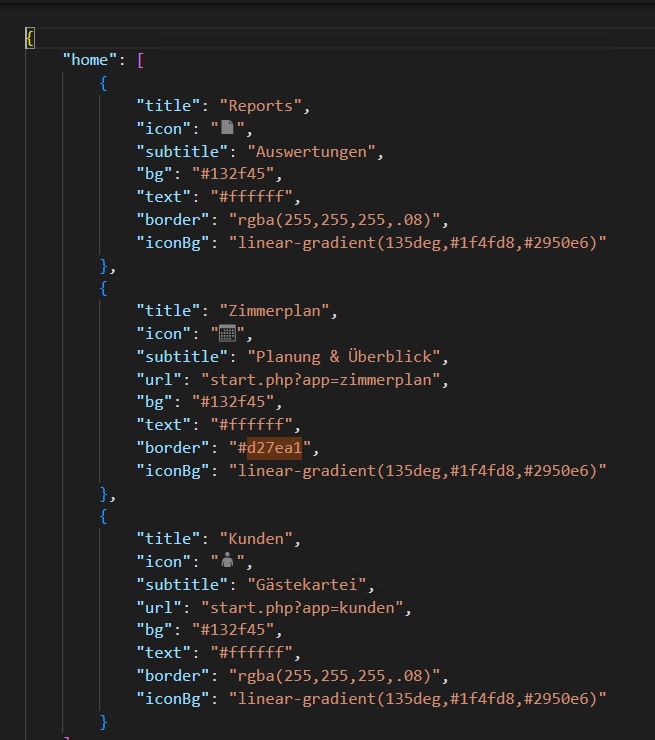Click the opening brace above the Reports title

pos(103,84)
